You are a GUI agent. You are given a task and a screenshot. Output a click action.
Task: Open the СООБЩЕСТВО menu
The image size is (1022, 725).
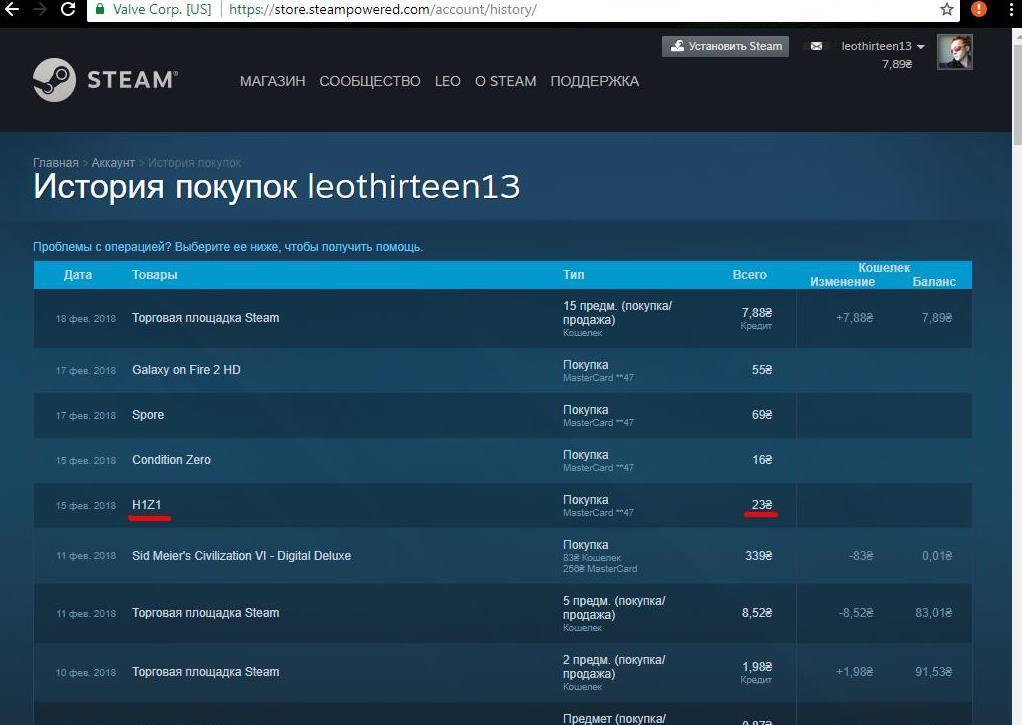(x=370, y=81)
